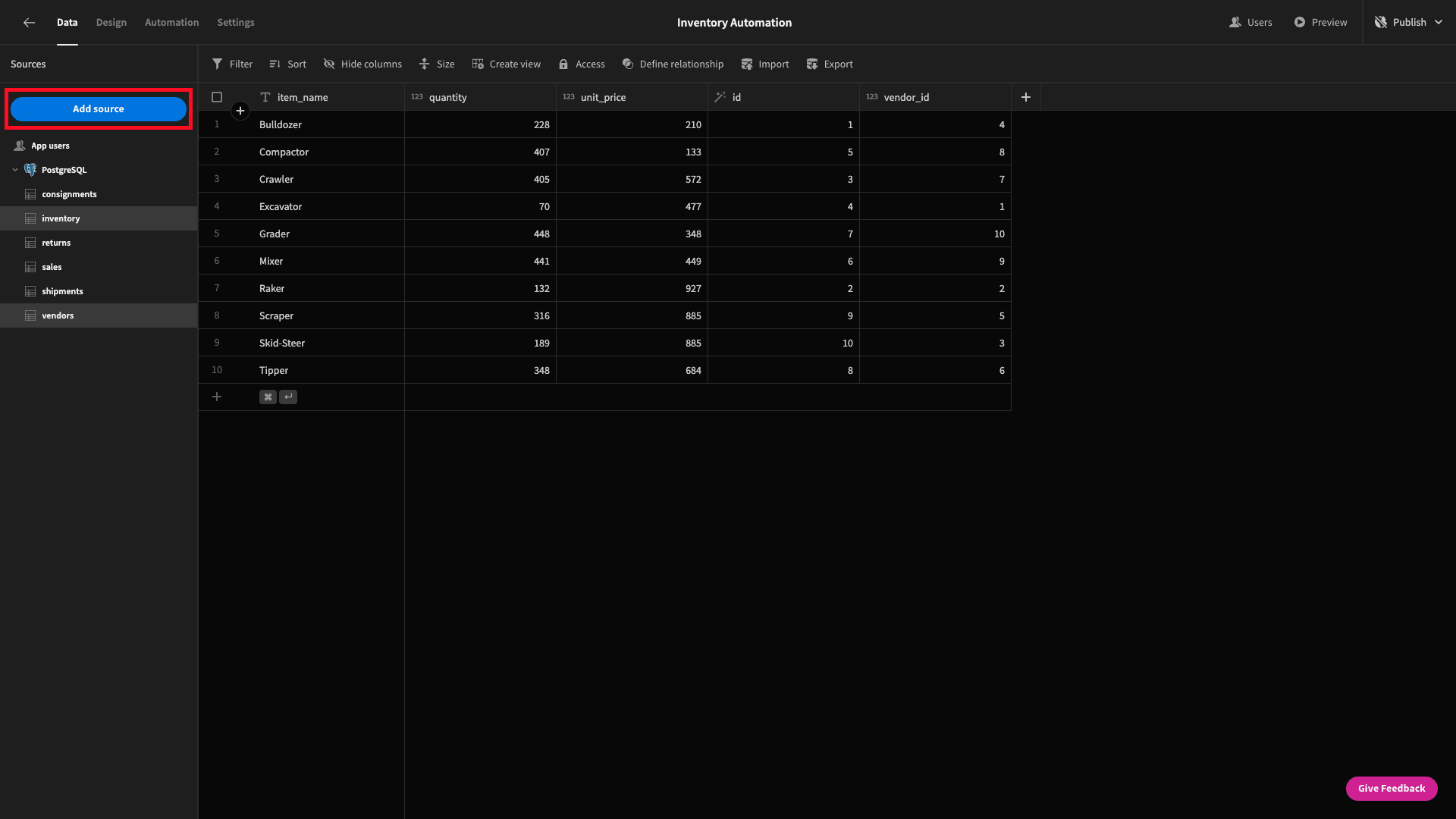Image resolution: width=1456 pixels, height=819 pixels.
Task: Click the Export toolbar icon
Action: click(812, 64)
